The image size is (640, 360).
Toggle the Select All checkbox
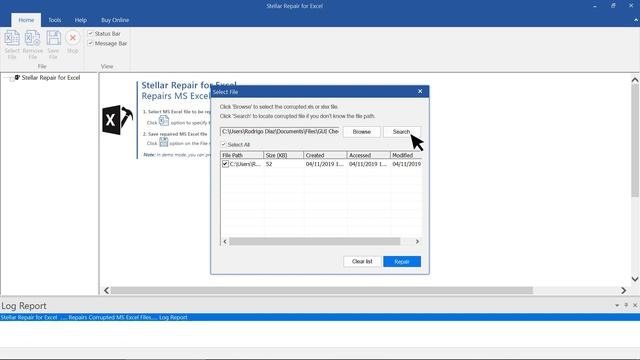point(223,144)
